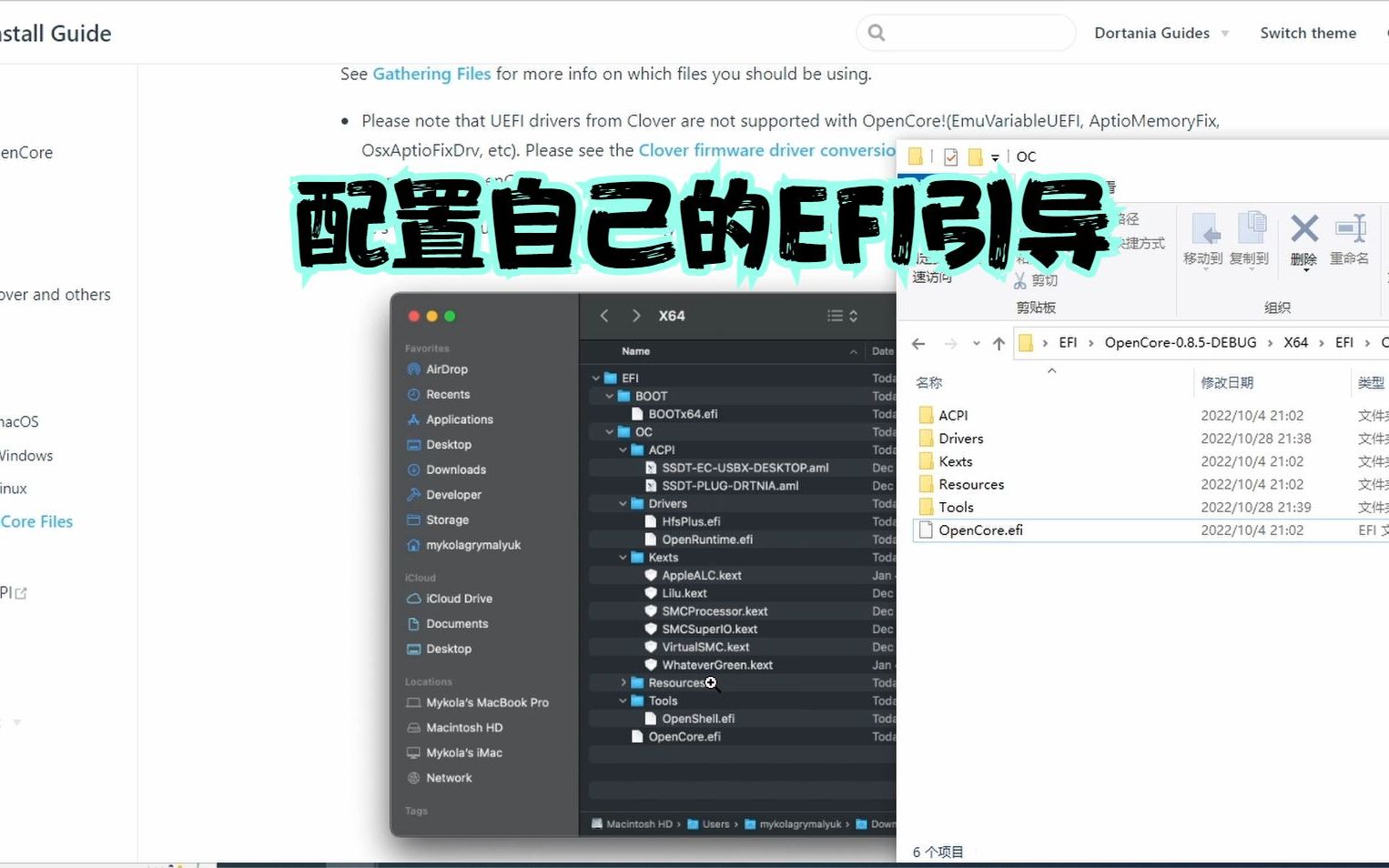Viewport: 1389px width, 868px height.
Task: Click Explorer up-directory arrow
Action: pyautogui.click(x=999, y=343)
